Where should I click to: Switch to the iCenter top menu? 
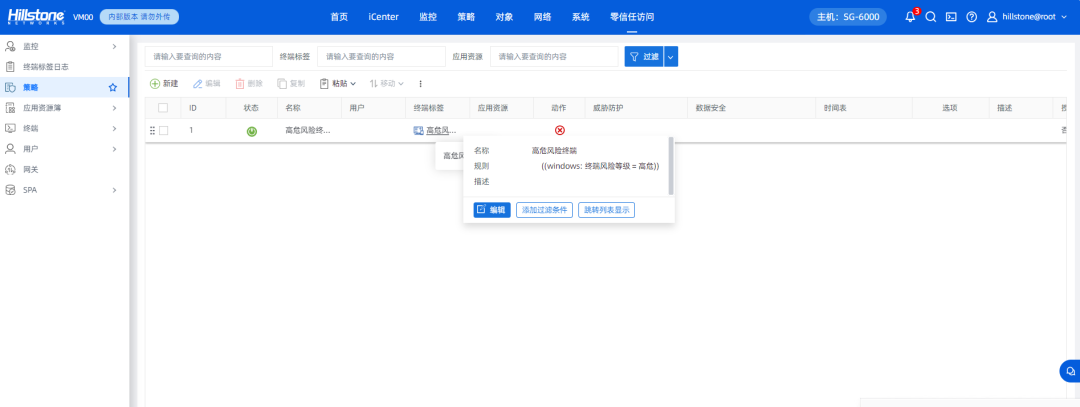point(383,17)
